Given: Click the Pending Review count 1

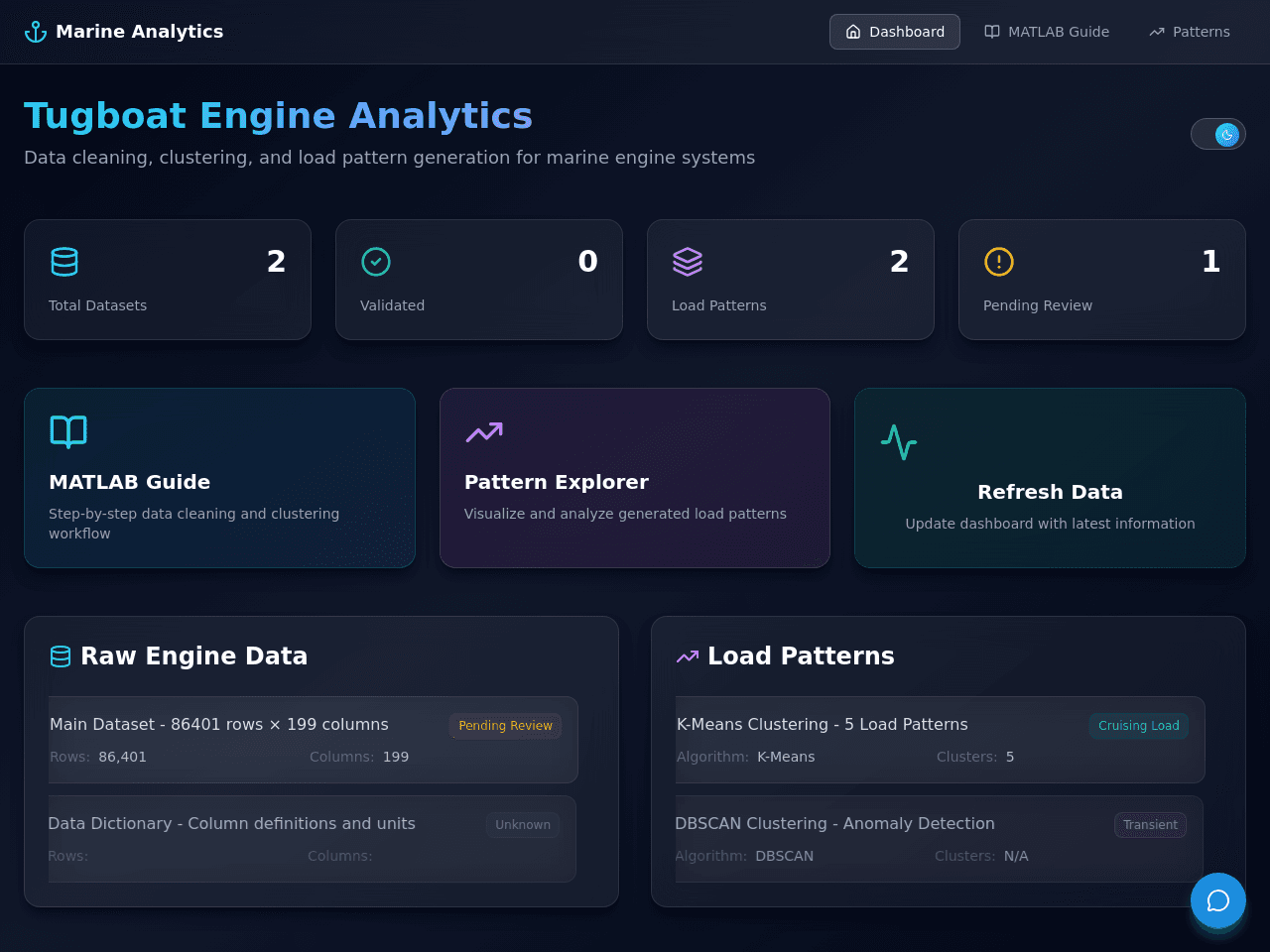Looking at the screenshot, I should (x=1210, y=261).
